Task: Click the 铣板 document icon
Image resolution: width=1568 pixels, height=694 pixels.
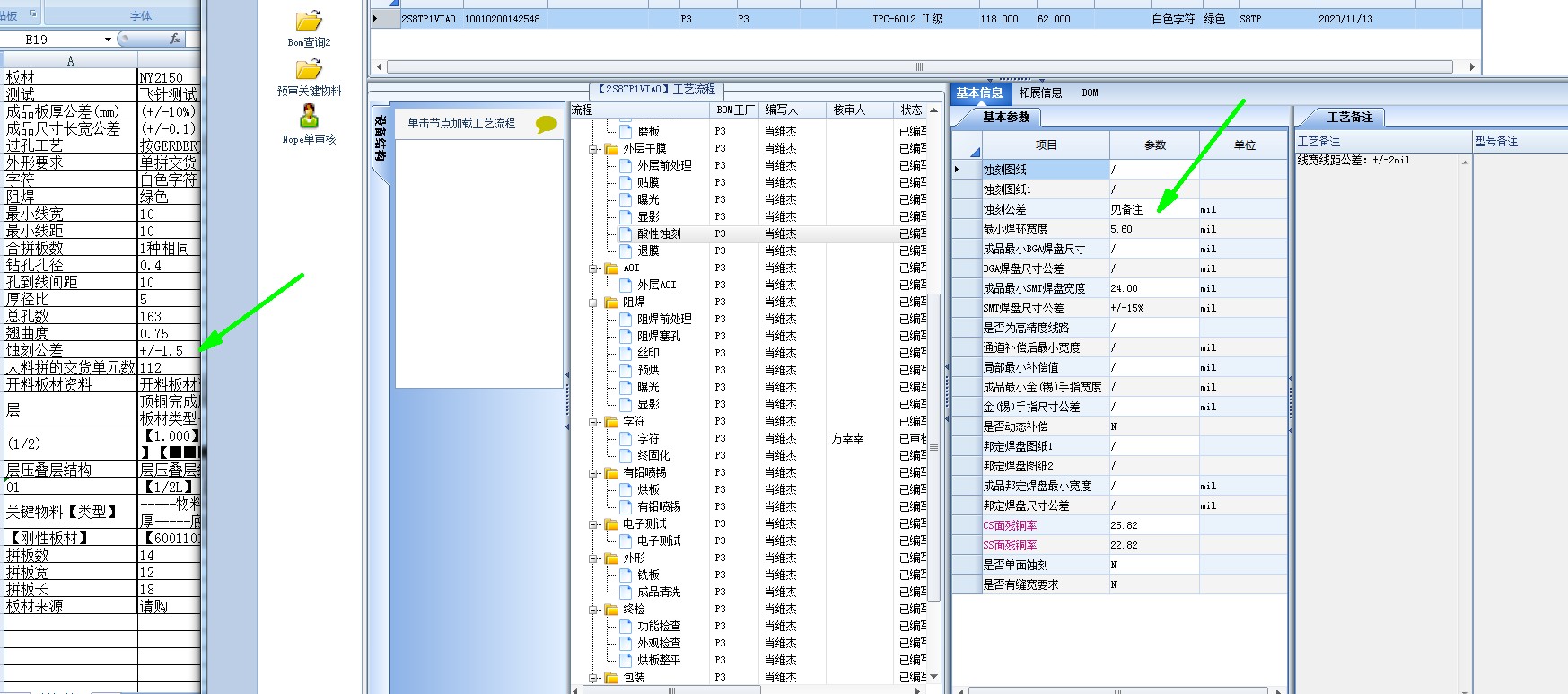Action: point(626,575)
